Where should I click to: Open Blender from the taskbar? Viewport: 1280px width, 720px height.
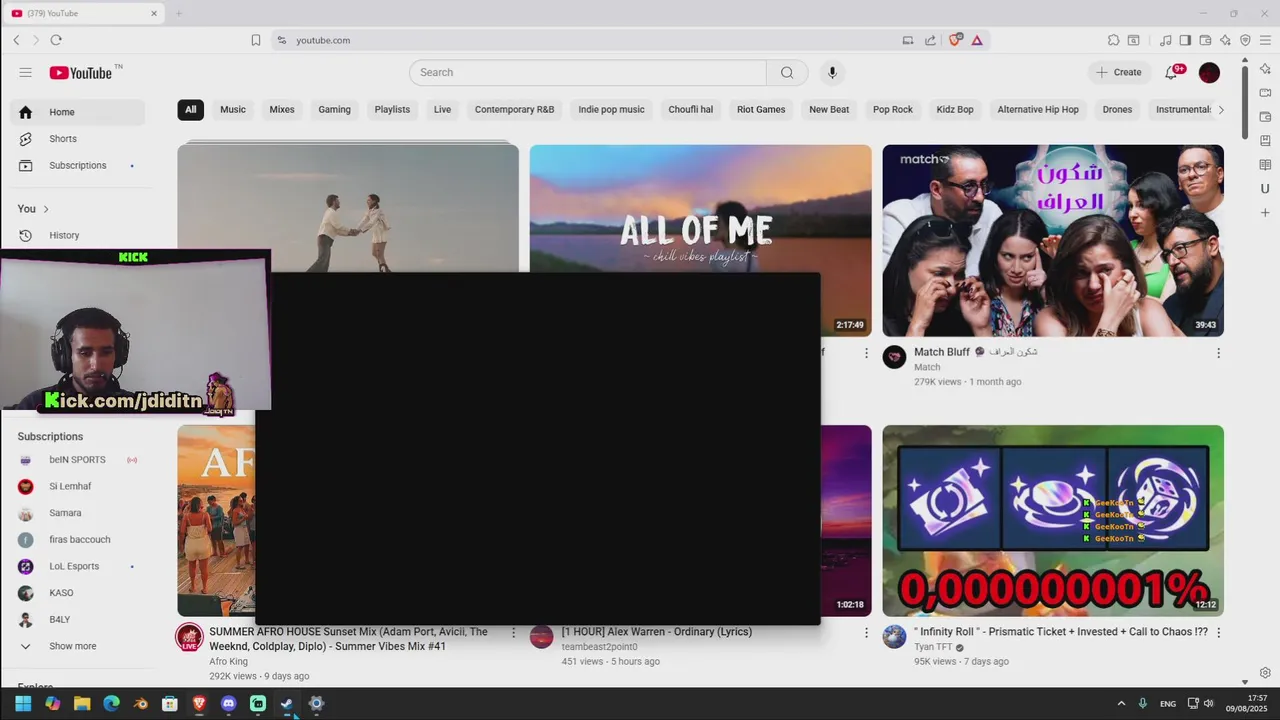coord(140,703)
